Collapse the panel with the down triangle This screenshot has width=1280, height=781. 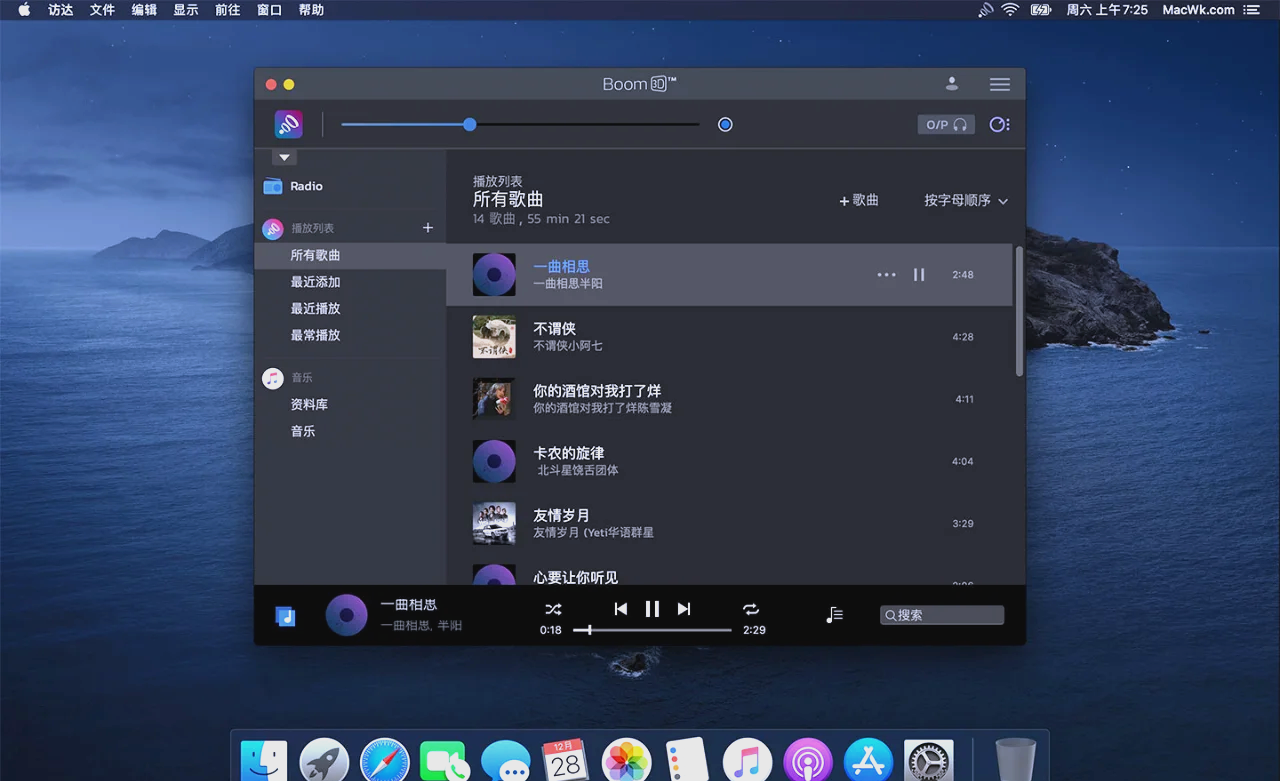point(284,157)
